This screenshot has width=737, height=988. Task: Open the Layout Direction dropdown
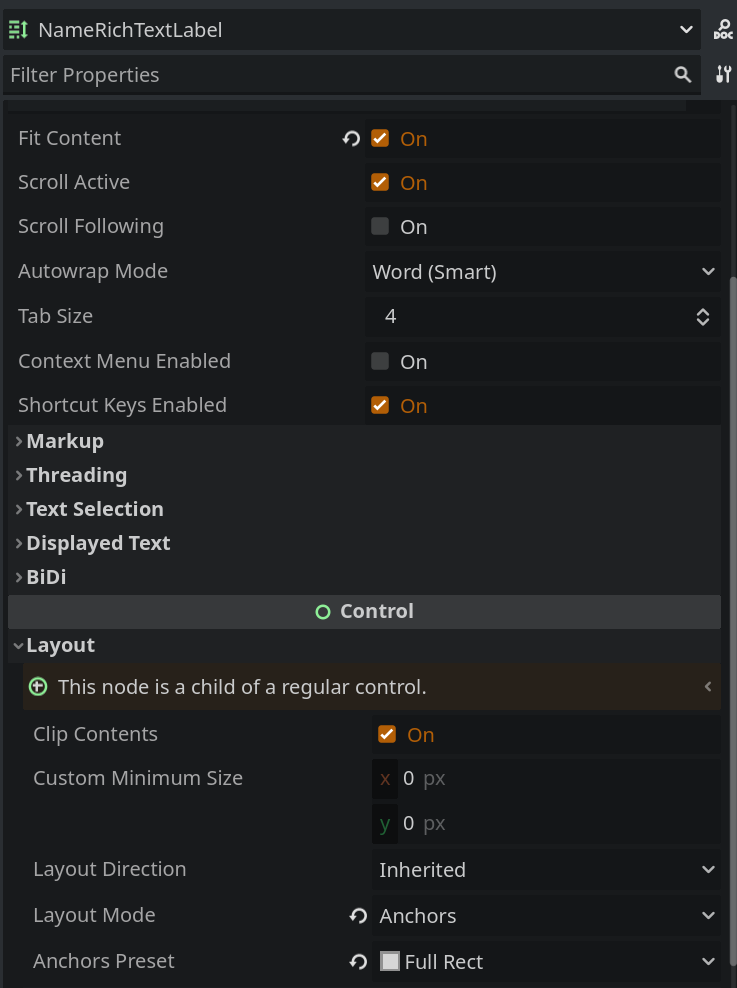pyautogui.click(x=547, y=869)
